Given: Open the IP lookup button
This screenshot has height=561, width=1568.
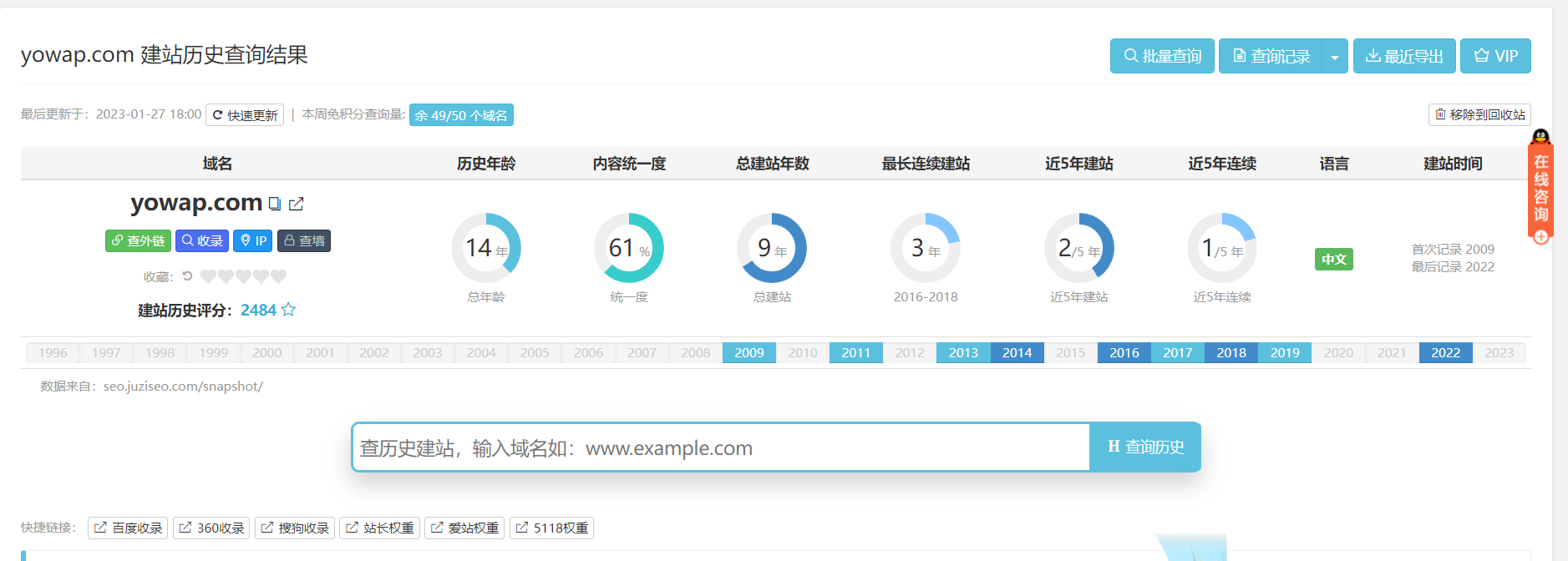Looking at the screenshot, I should point(253,240).
